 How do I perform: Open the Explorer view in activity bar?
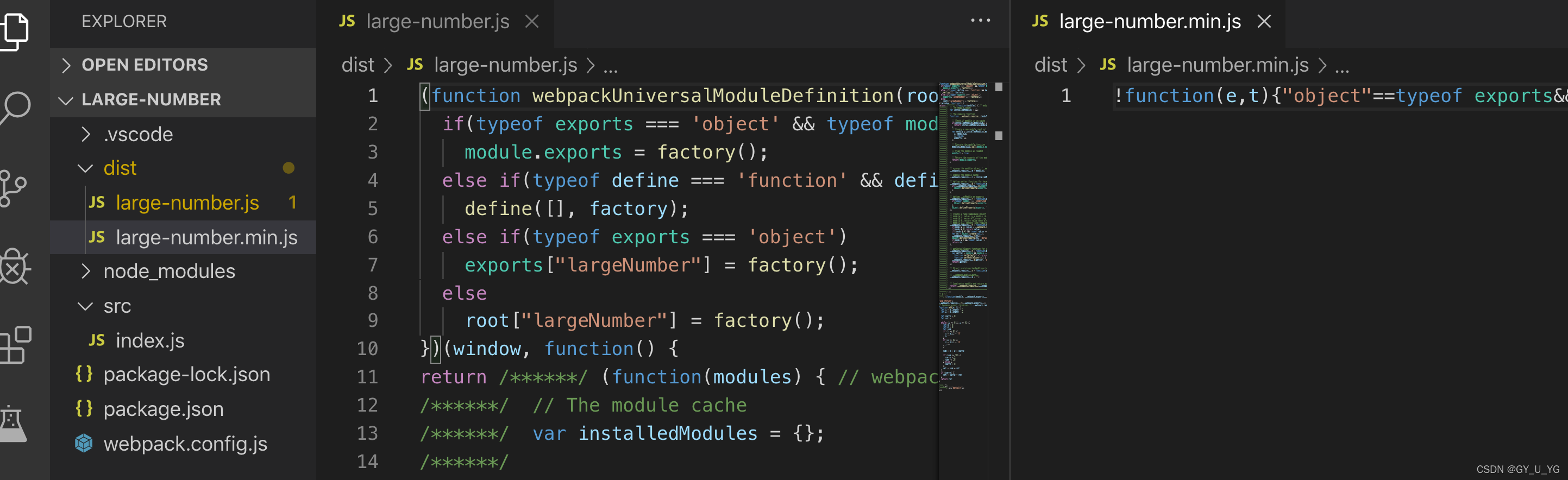coord(15,31)
